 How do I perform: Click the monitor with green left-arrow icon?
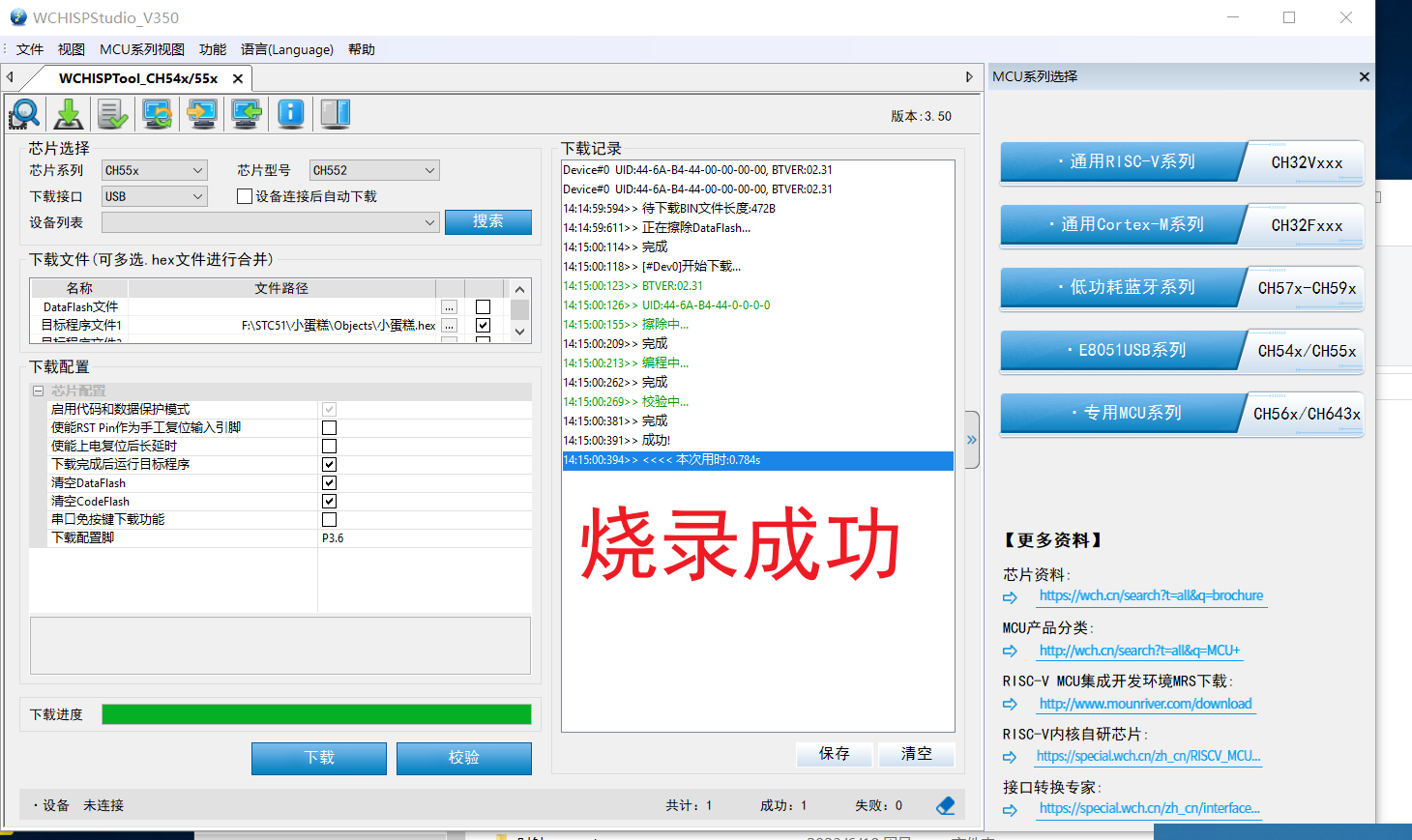coord(247,114)
